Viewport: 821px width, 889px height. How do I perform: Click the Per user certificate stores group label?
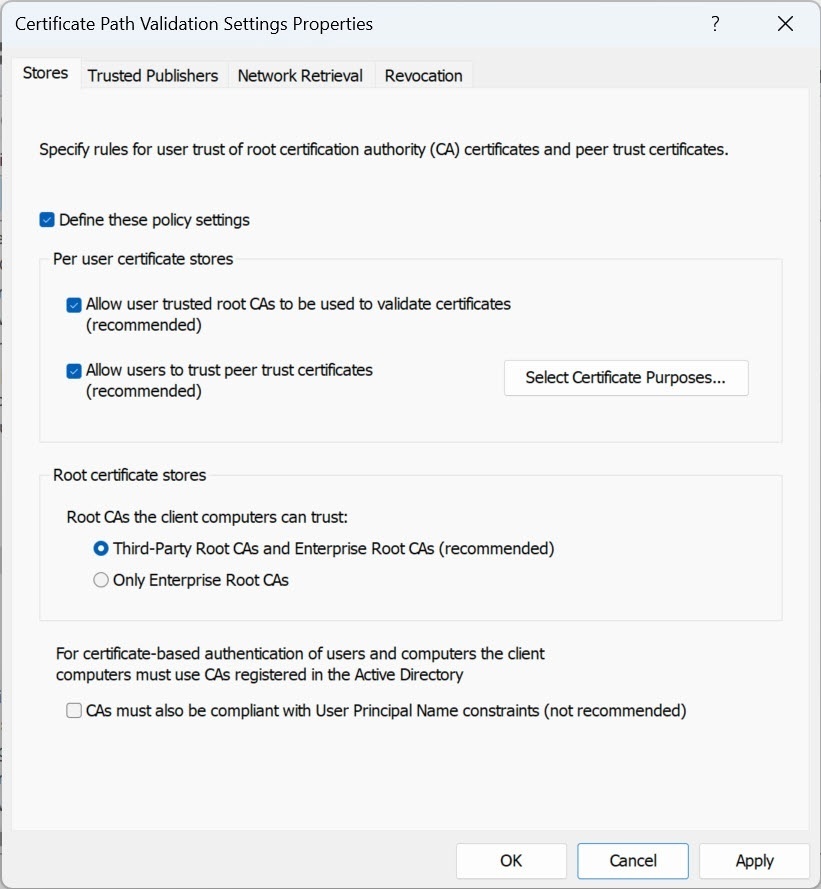143,259
